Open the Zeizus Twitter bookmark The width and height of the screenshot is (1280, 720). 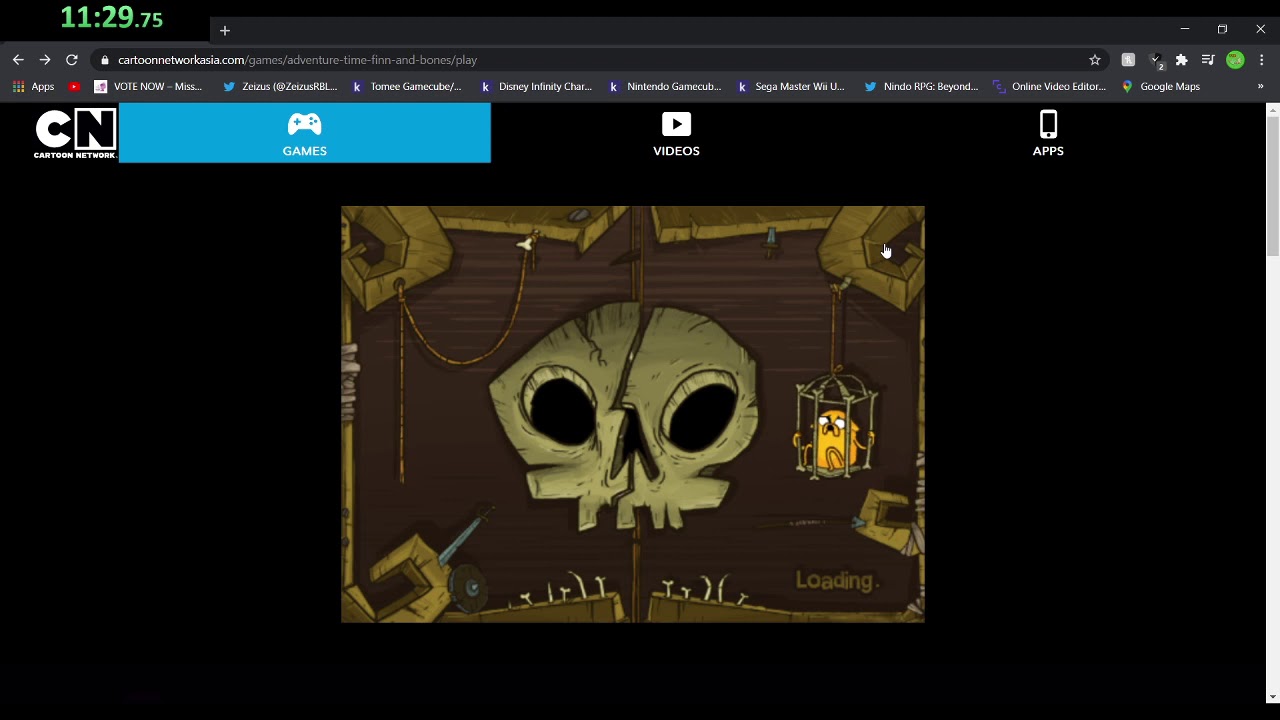(280, 87)
